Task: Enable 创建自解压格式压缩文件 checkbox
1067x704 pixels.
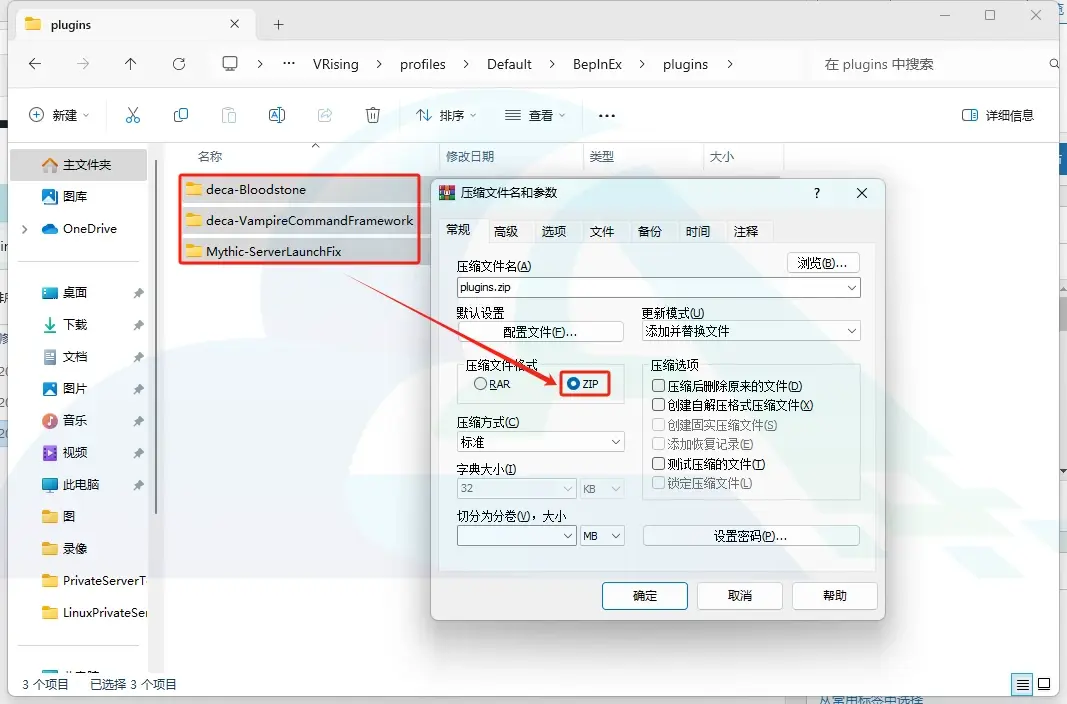Action: coord(659,405)
